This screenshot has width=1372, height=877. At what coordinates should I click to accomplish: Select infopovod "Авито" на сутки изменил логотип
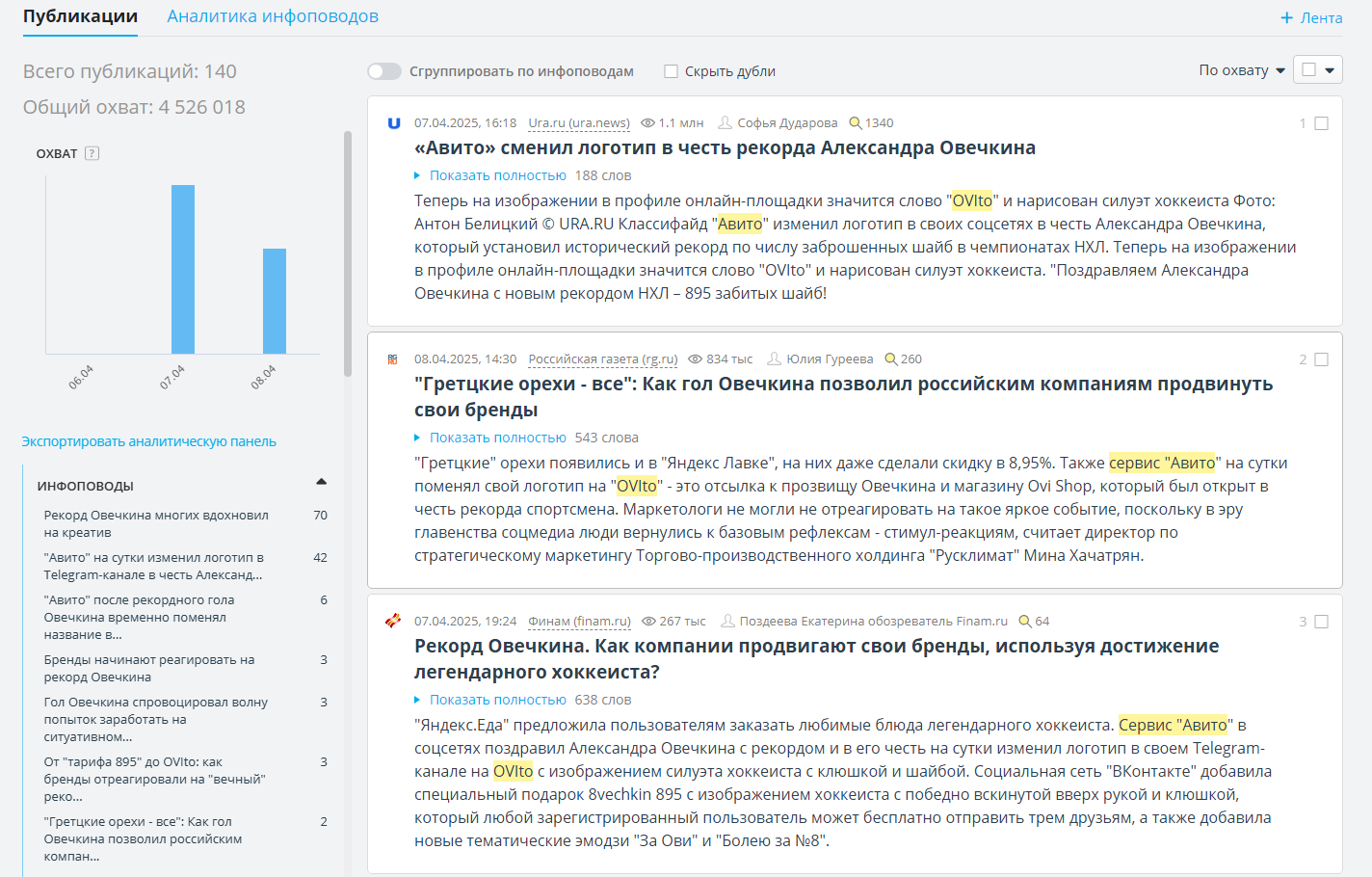click(153, 566)
